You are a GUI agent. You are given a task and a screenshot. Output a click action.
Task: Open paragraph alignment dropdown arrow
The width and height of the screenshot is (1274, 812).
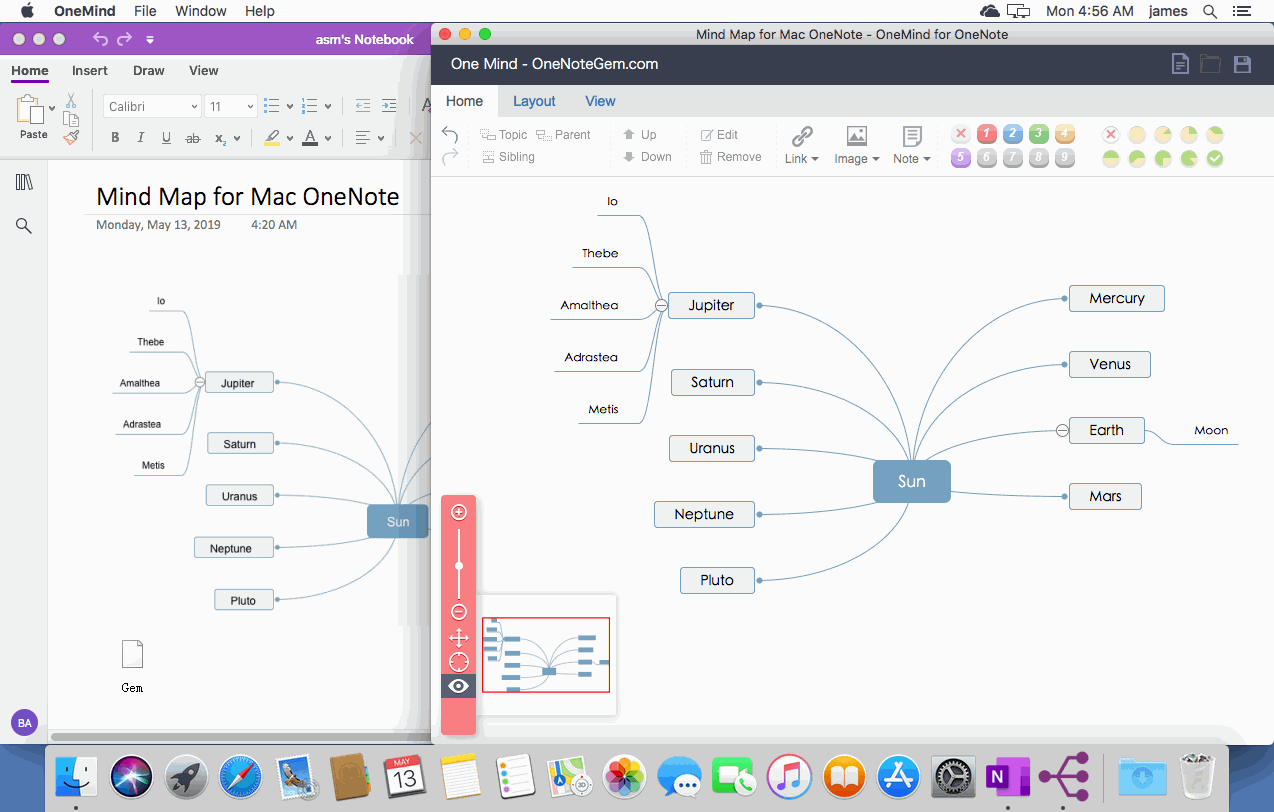pos(382,138)
